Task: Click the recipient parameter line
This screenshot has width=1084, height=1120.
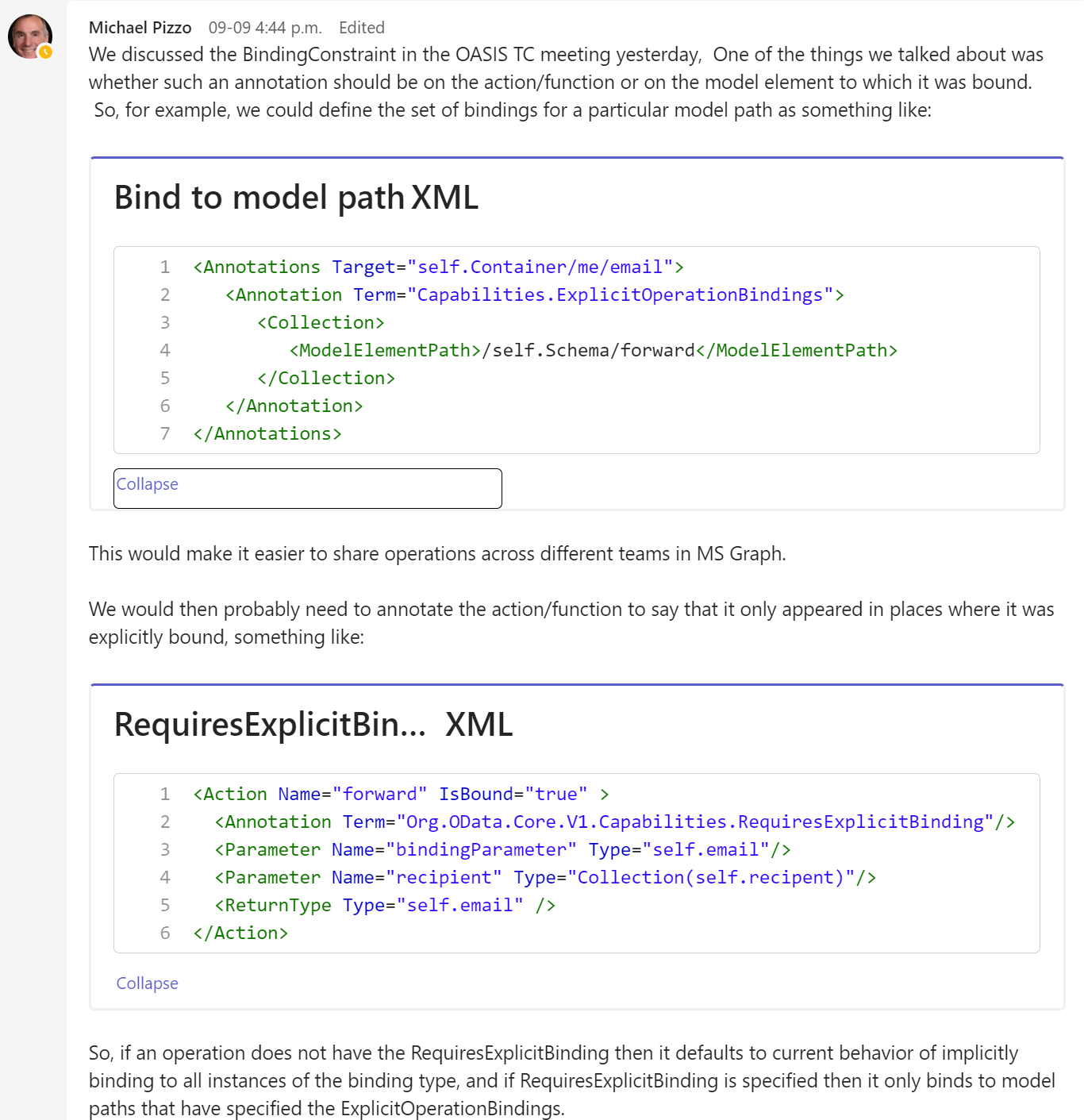Action: pos(544,877)
